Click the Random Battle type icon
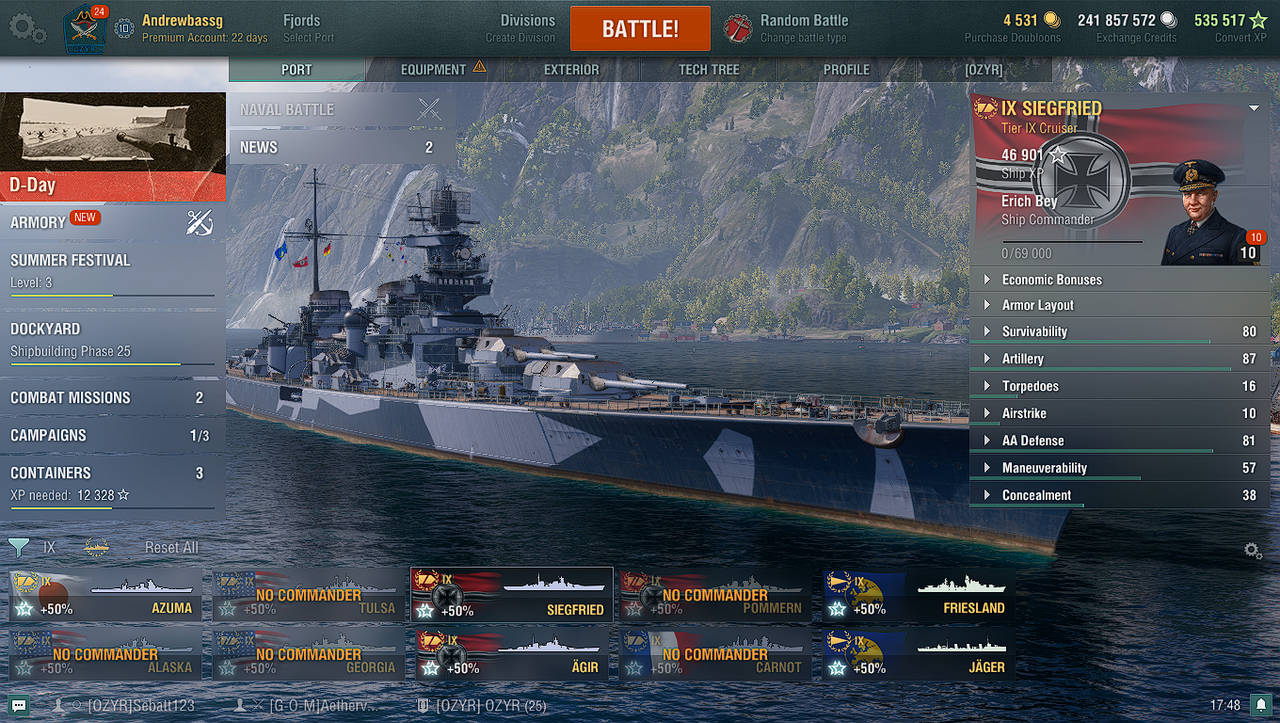This screenshot has width=1280, height=723. 738,28
